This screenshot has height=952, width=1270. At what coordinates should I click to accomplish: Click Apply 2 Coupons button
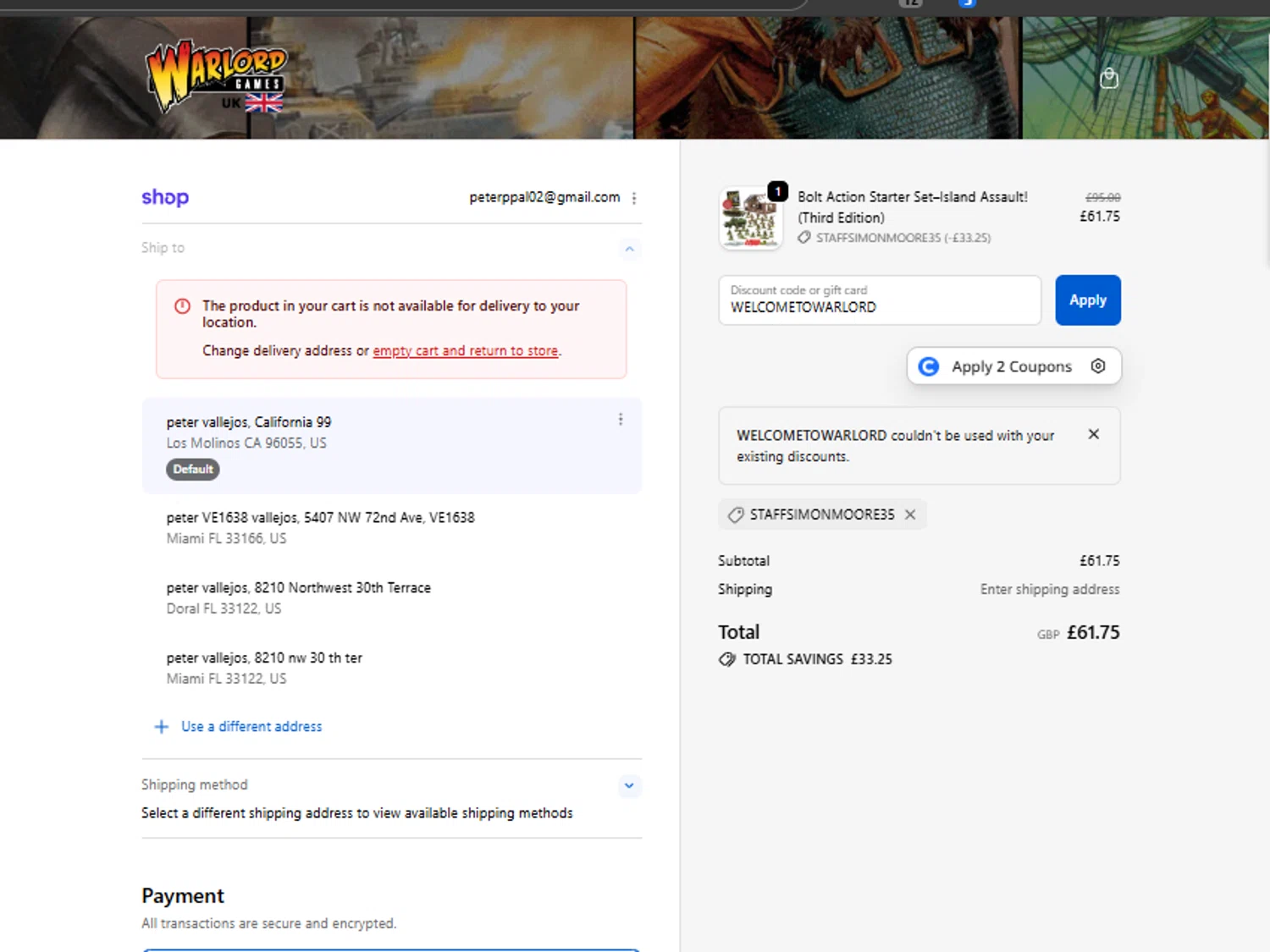tap(1011, 366)
